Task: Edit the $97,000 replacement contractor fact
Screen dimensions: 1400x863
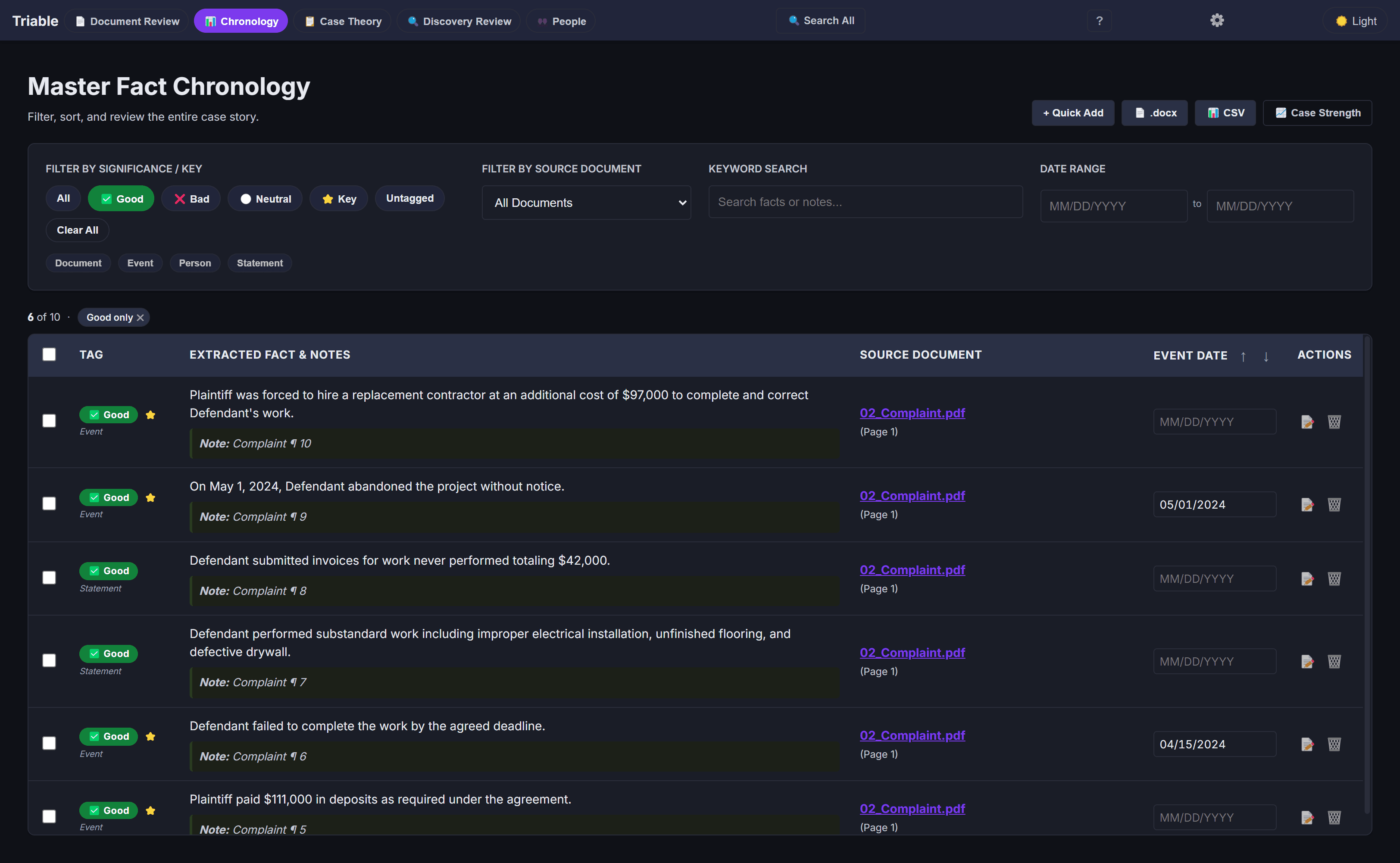Action: click(1307, 422)
